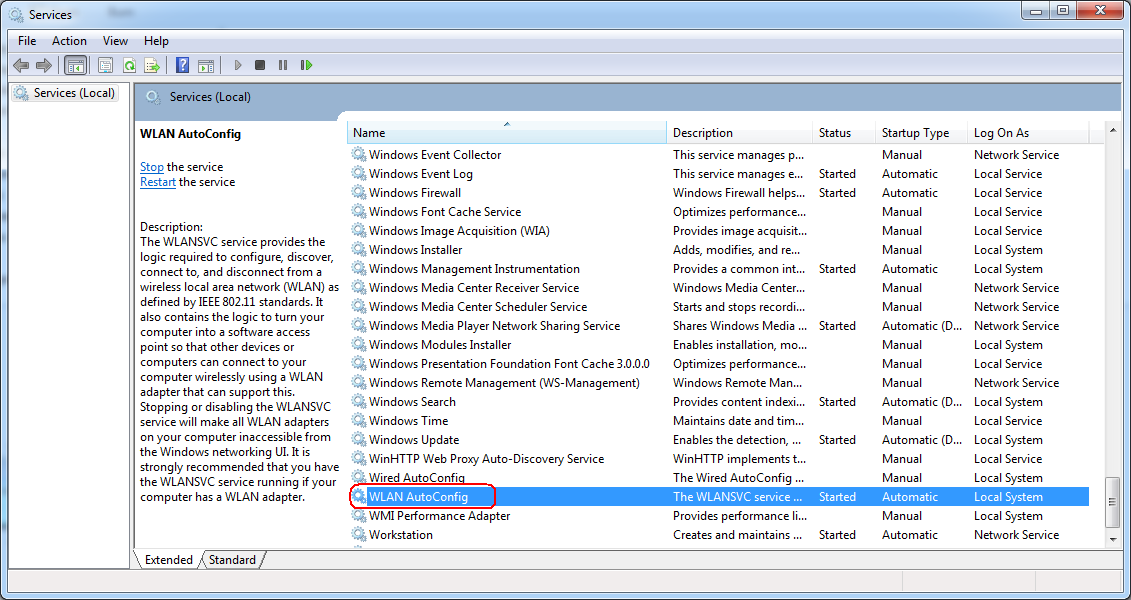
Task: Sort by the Status column header
Action: [844, 133]
